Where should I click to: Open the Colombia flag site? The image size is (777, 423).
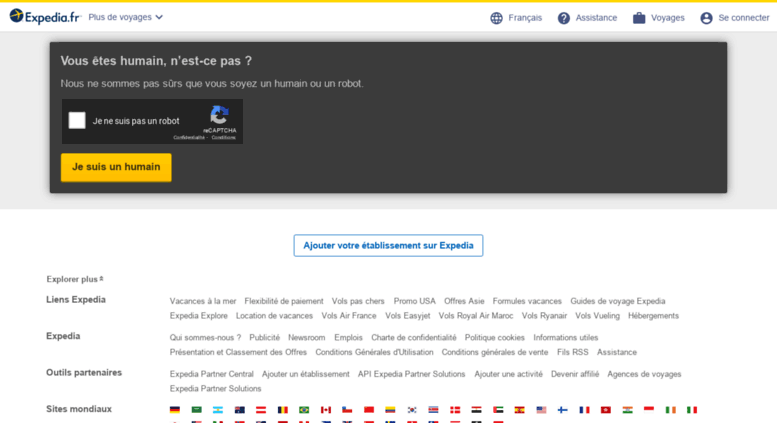coord(390,410)
